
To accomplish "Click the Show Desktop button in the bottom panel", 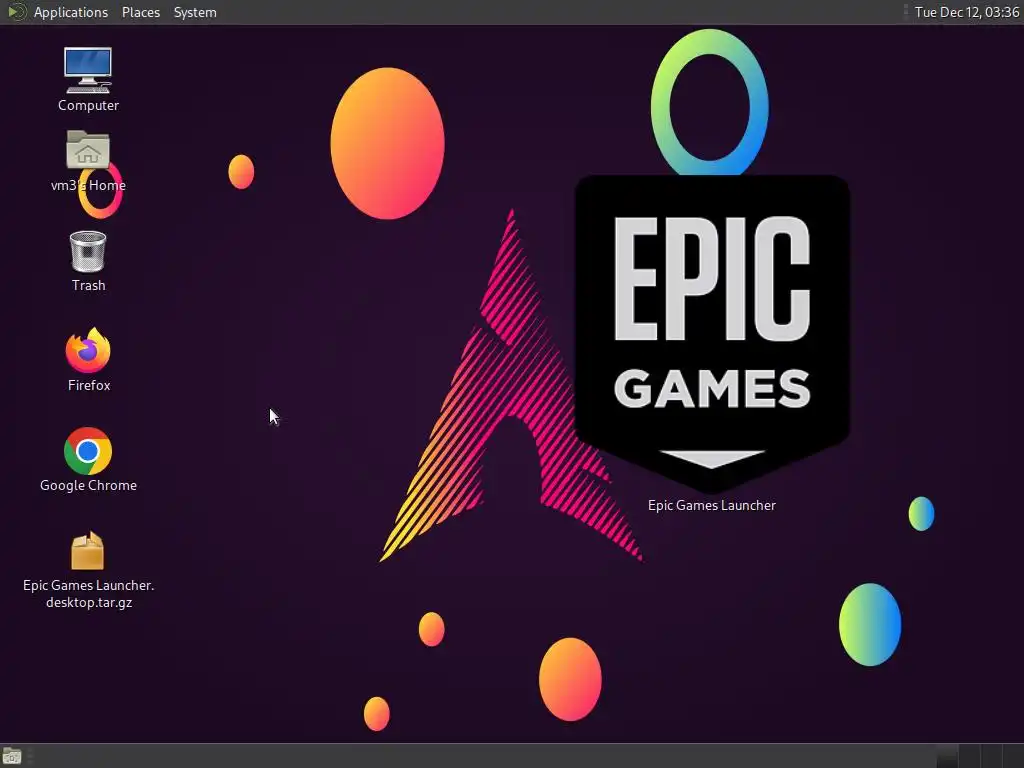I will point(12,756).
